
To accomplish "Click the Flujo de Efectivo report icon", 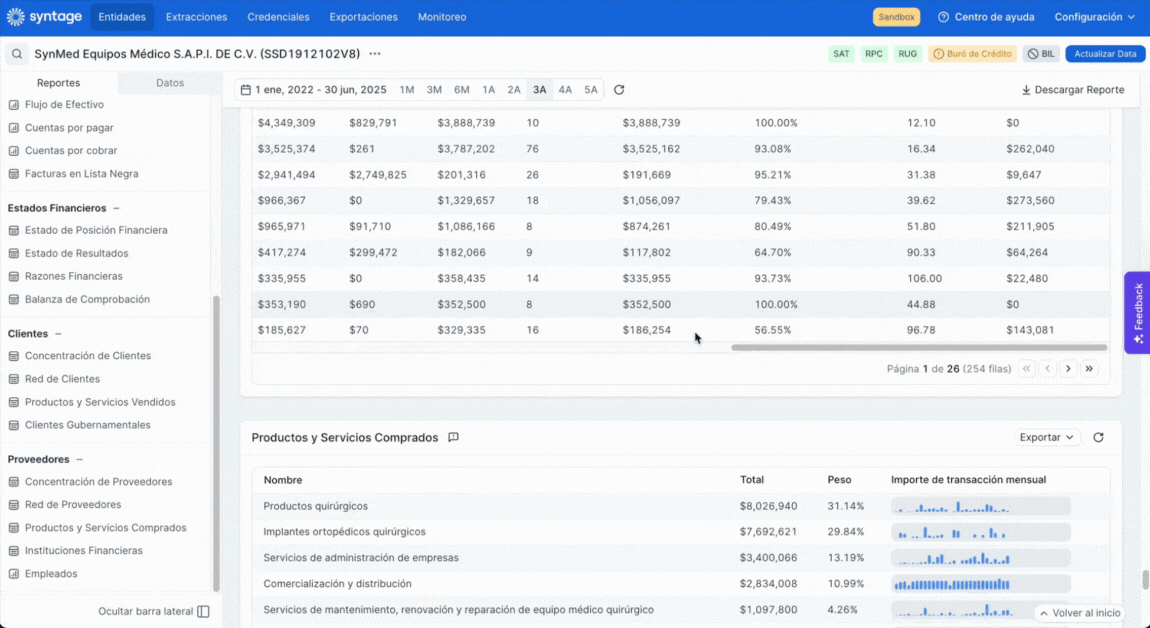I will pos(13,105).
